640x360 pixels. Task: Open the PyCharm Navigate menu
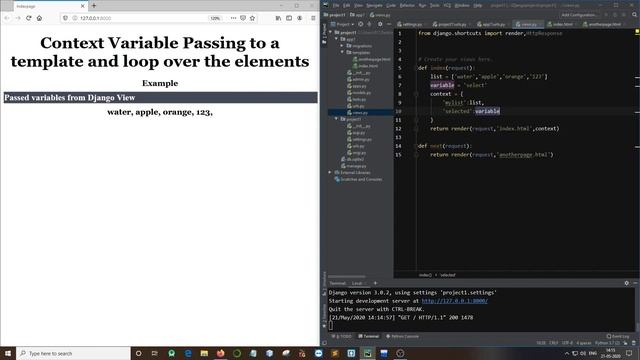(x=374, y=5)
